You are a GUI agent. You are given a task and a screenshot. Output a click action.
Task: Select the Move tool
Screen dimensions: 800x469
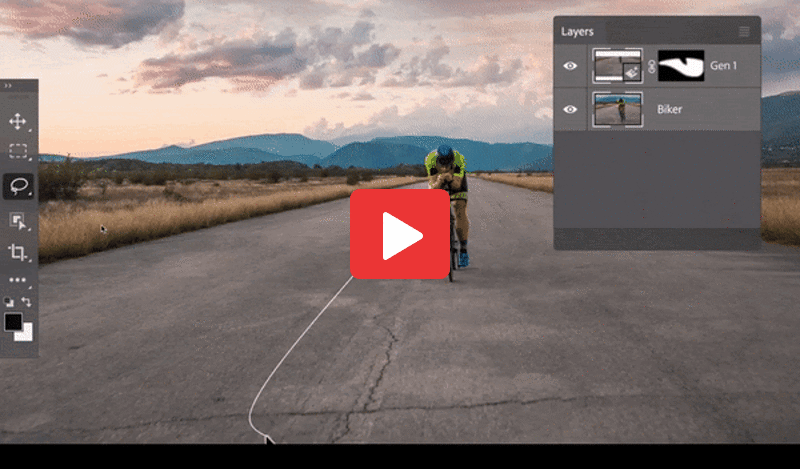[17, 121]
